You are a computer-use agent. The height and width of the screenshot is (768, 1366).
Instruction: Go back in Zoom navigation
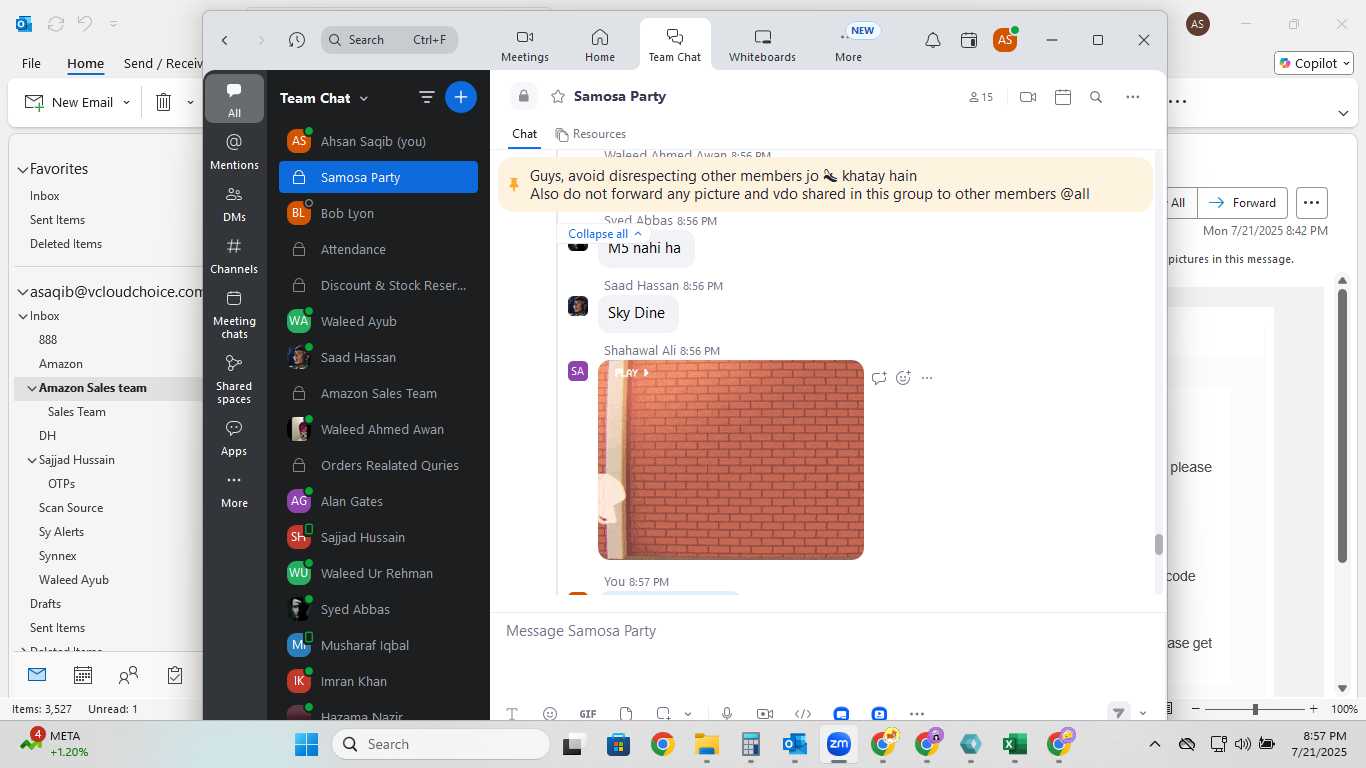[x=225, y=40]
